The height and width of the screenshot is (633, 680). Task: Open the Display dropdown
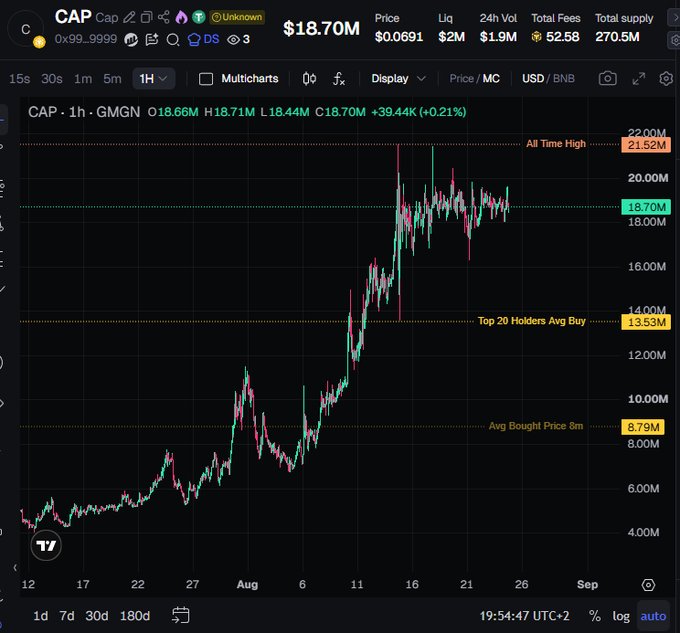[x=398, y=78]
